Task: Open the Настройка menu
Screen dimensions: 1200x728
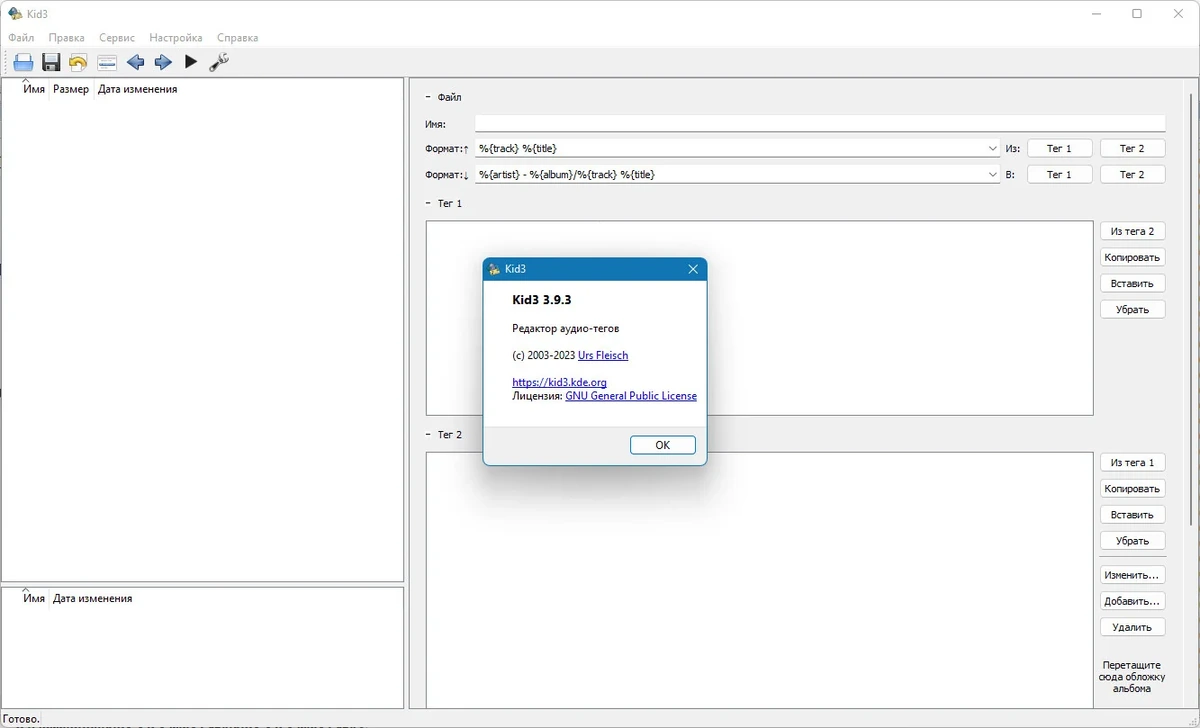Action: click(x=176, y=38)
